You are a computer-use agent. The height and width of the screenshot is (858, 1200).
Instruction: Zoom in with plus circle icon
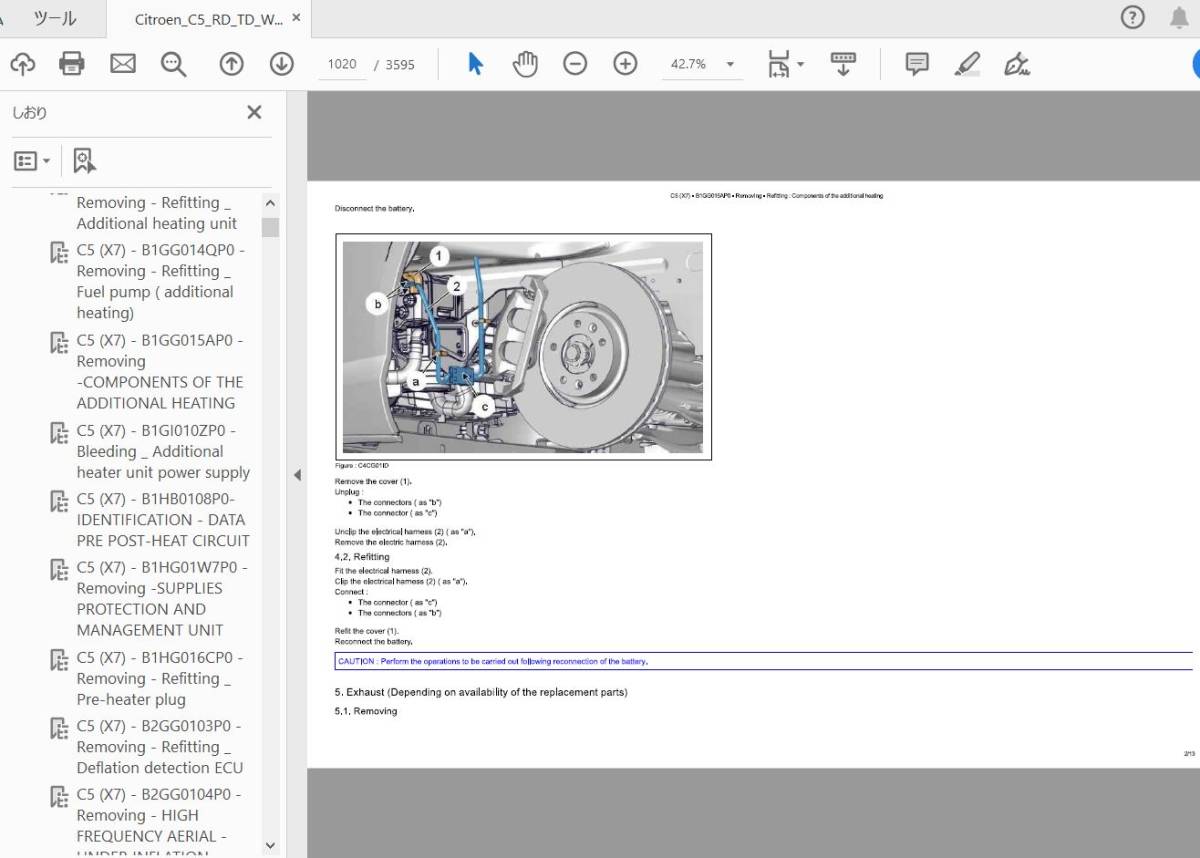coord(625,64)
